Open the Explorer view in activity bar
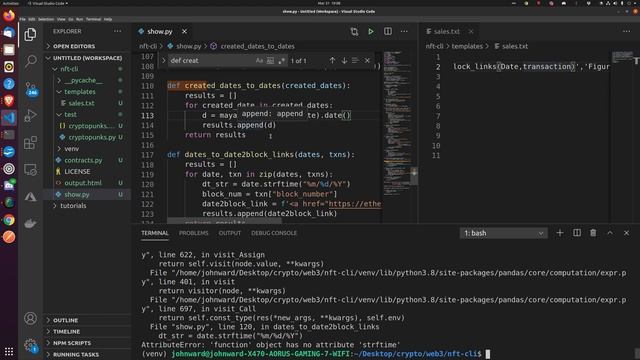This screenshot has width=640, height=360. (x=30, y=34)
